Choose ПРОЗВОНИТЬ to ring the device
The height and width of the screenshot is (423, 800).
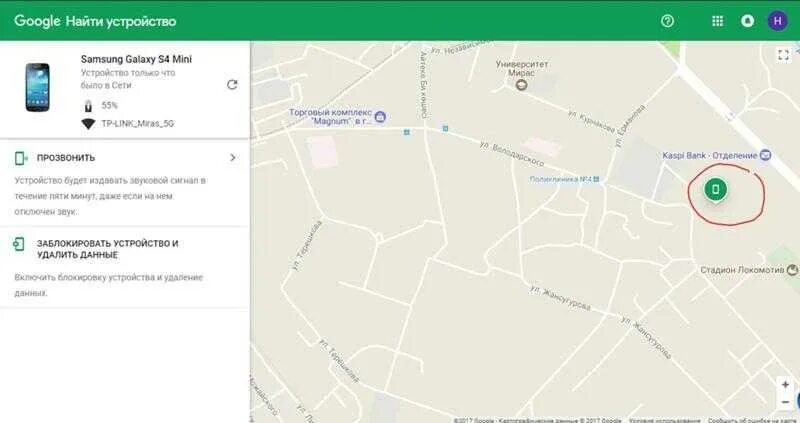point(66,158)
